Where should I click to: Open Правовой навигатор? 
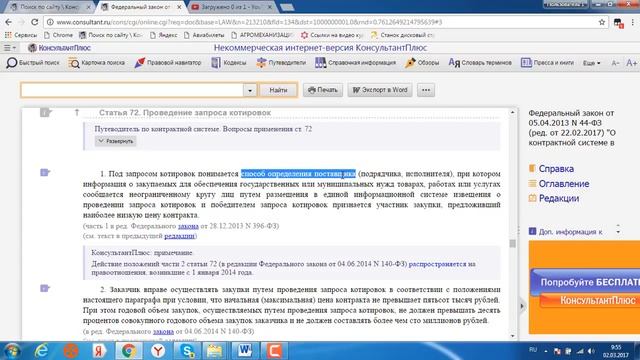click(168, 63)
